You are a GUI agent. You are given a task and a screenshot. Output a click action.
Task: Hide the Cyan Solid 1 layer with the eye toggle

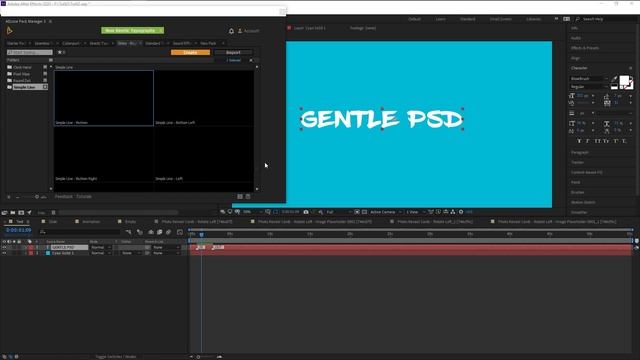coord(4,253)
